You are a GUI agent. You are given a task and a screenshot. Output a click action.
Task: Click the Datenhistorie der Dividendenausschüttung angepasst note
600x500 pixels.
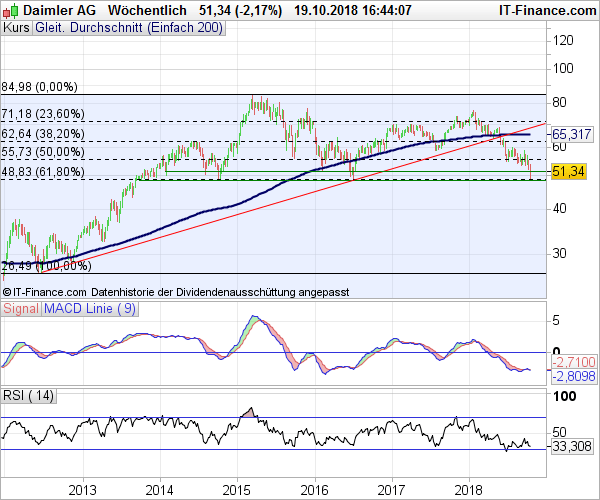[x=220, y=293]
